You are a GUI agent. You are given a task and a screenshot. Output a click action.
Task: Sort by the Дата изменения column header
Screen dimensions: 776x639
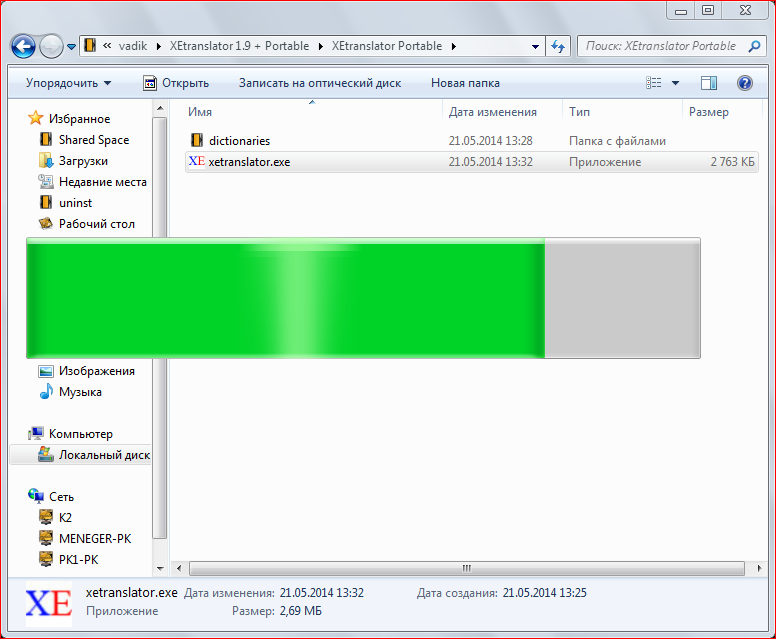click(492, 112)
